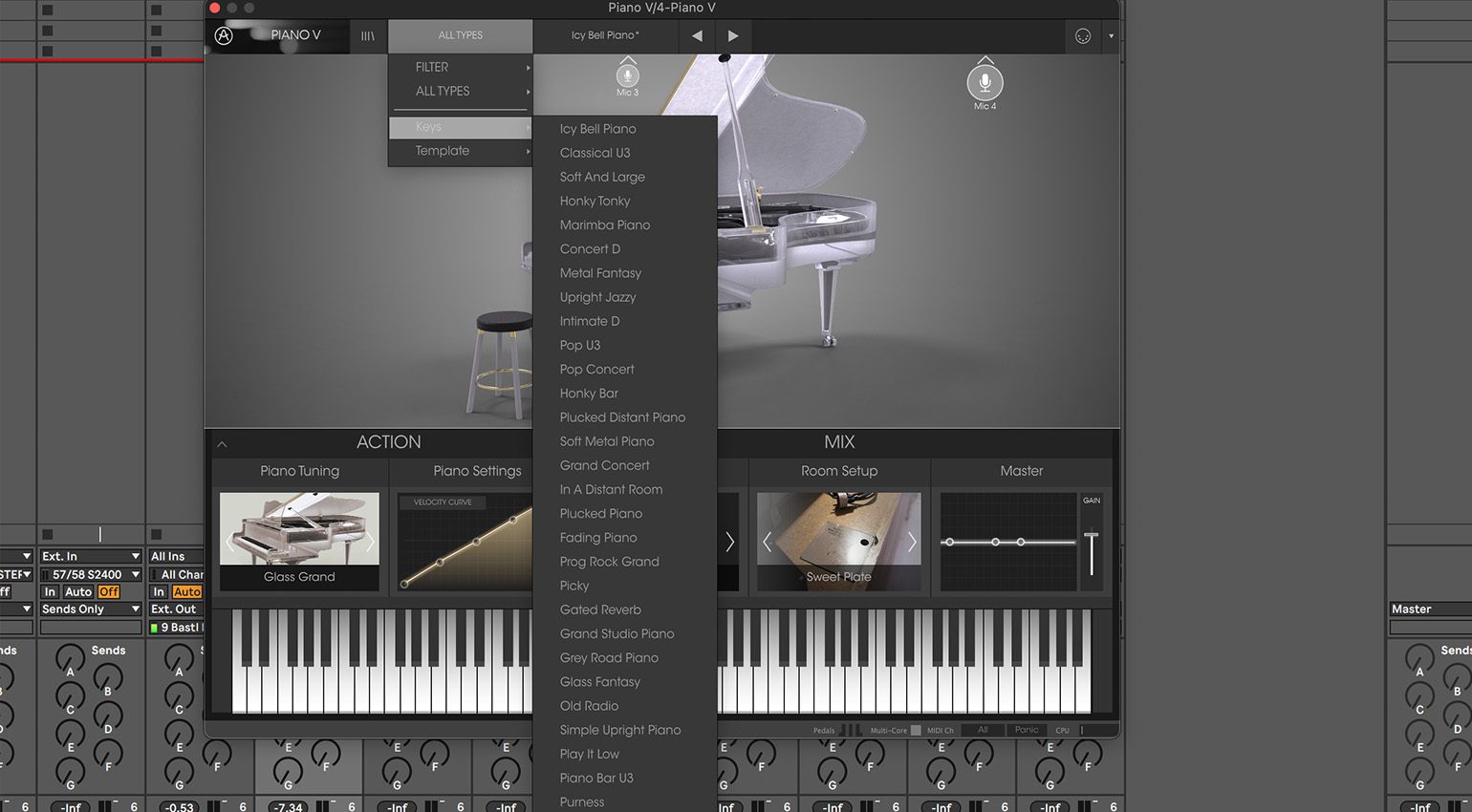
Task: Previous room arrow on Sweet Plate
Action: coord(767,543)
